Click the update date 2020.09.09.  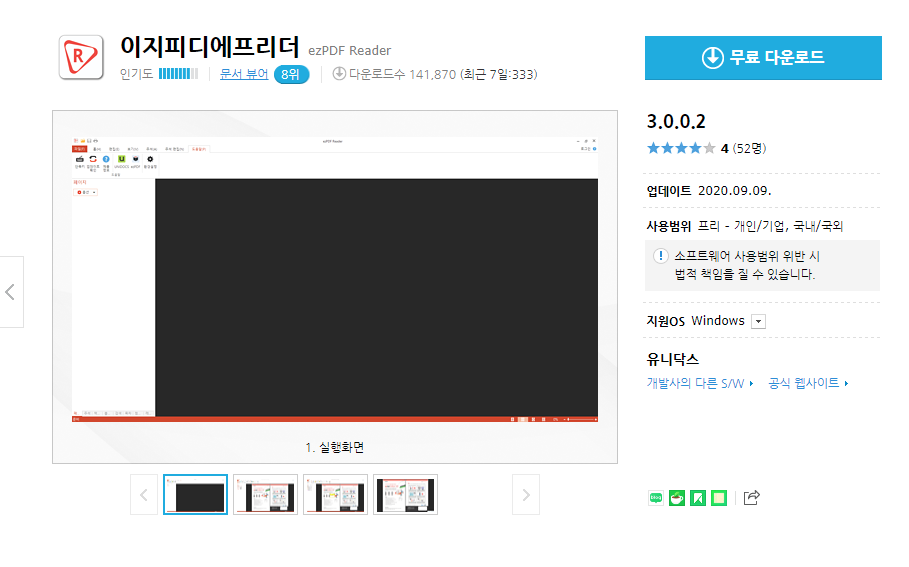[735, 191]
